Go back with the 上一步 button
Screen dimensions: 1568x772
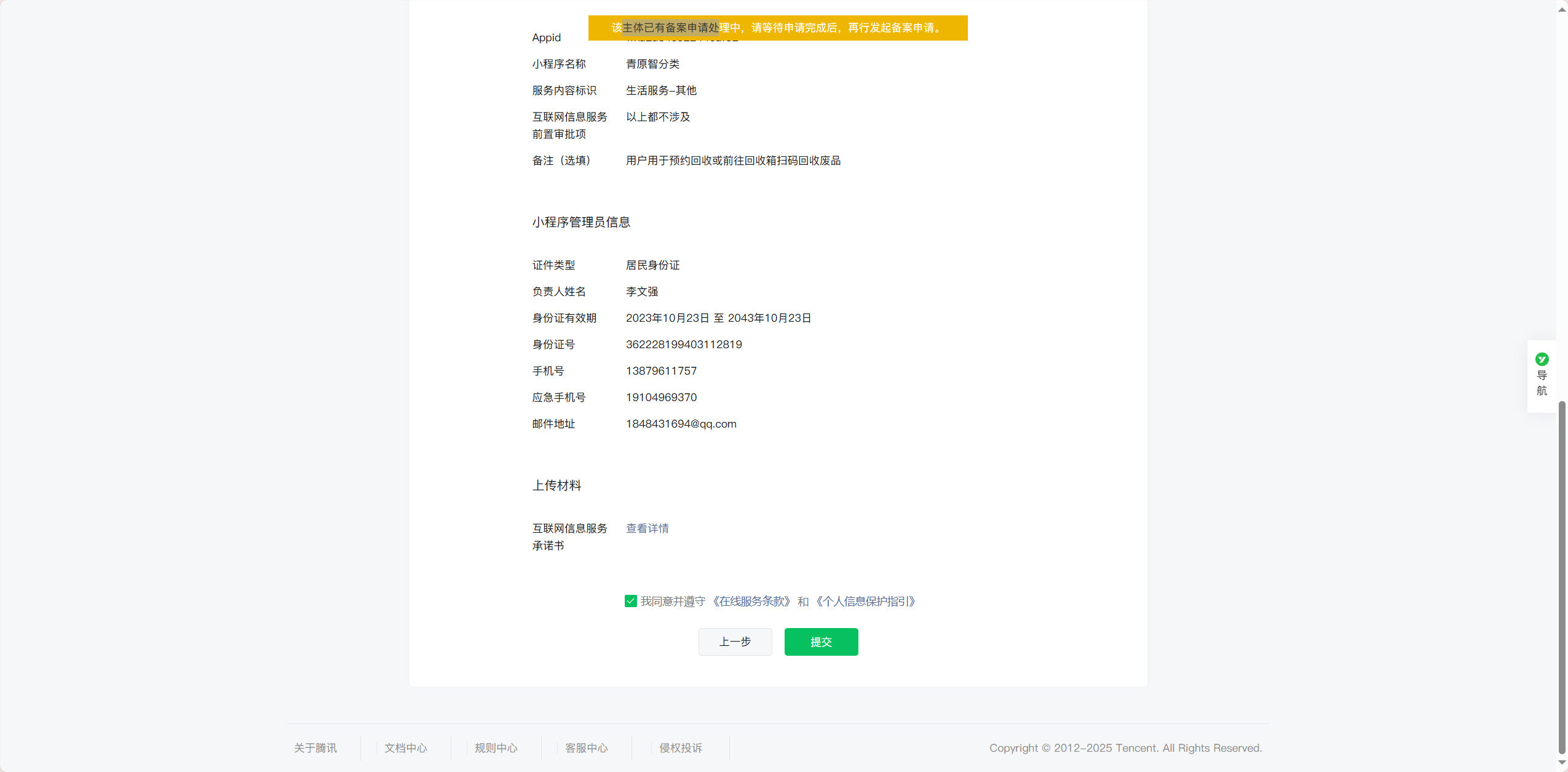point(735,642)
